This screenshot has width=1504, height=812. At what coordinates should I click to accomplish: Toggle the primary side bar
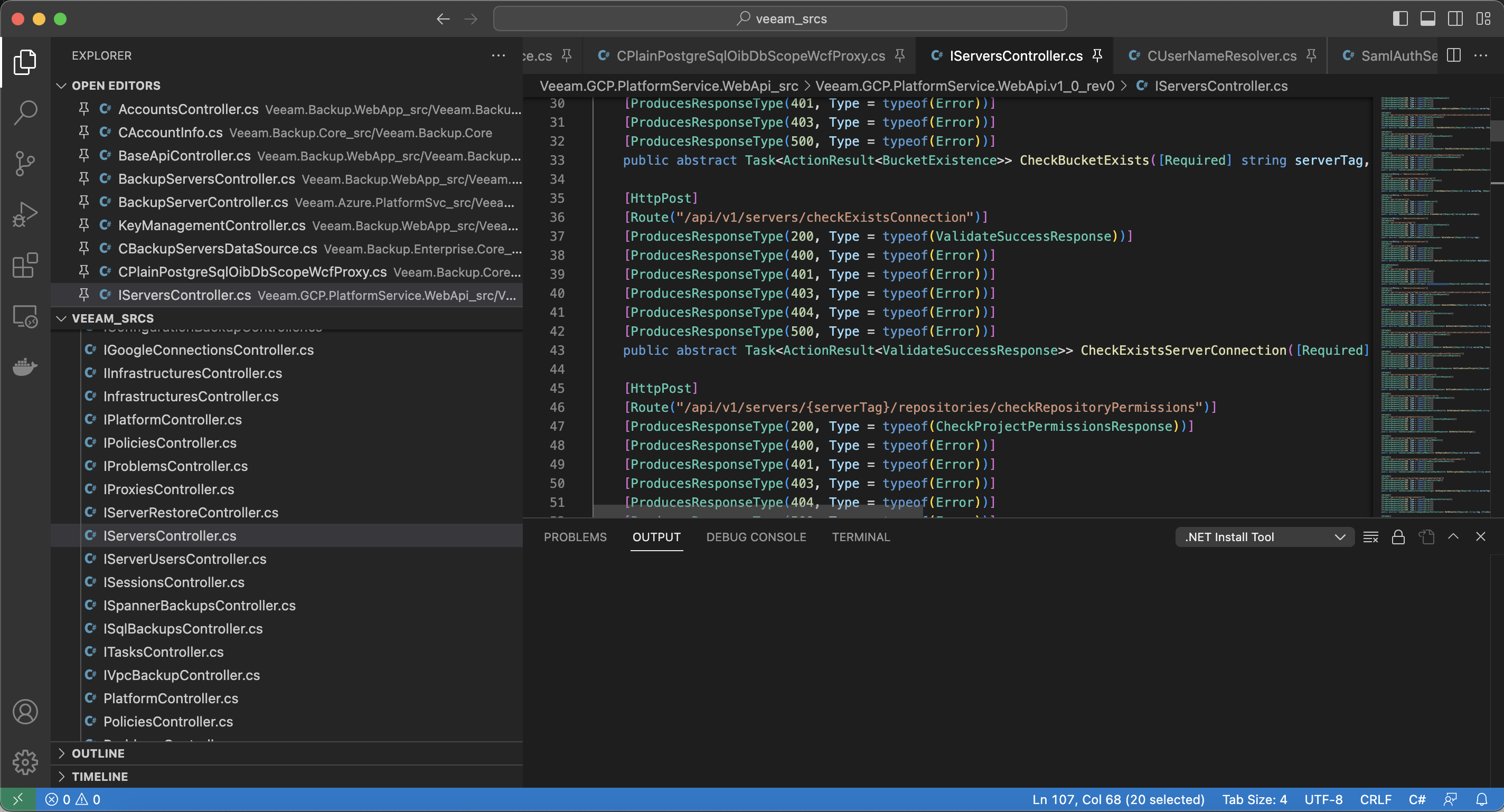1400,18
